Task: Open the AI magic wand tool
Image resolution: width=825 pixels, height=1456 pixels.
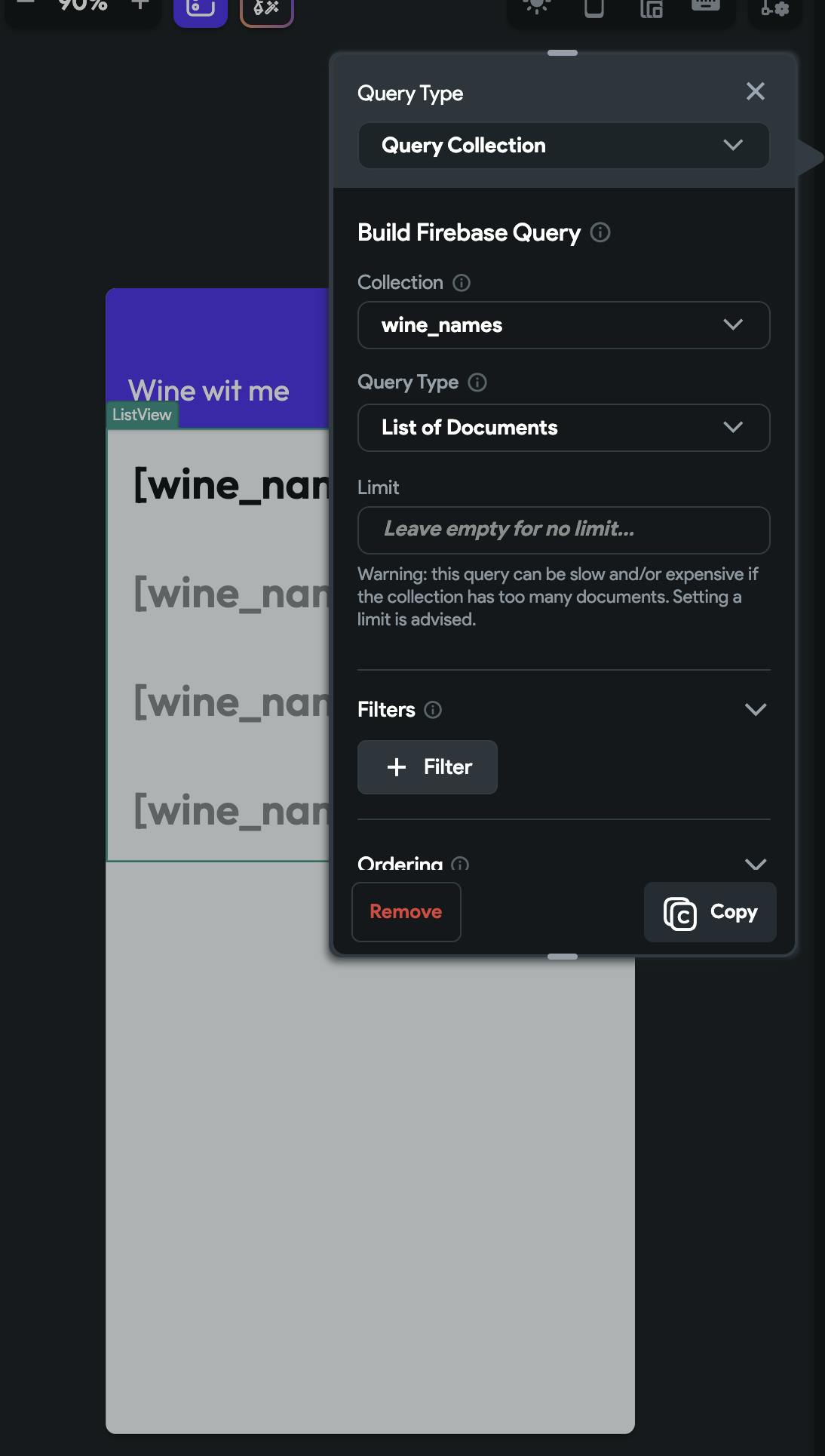Action: point(266,8)
